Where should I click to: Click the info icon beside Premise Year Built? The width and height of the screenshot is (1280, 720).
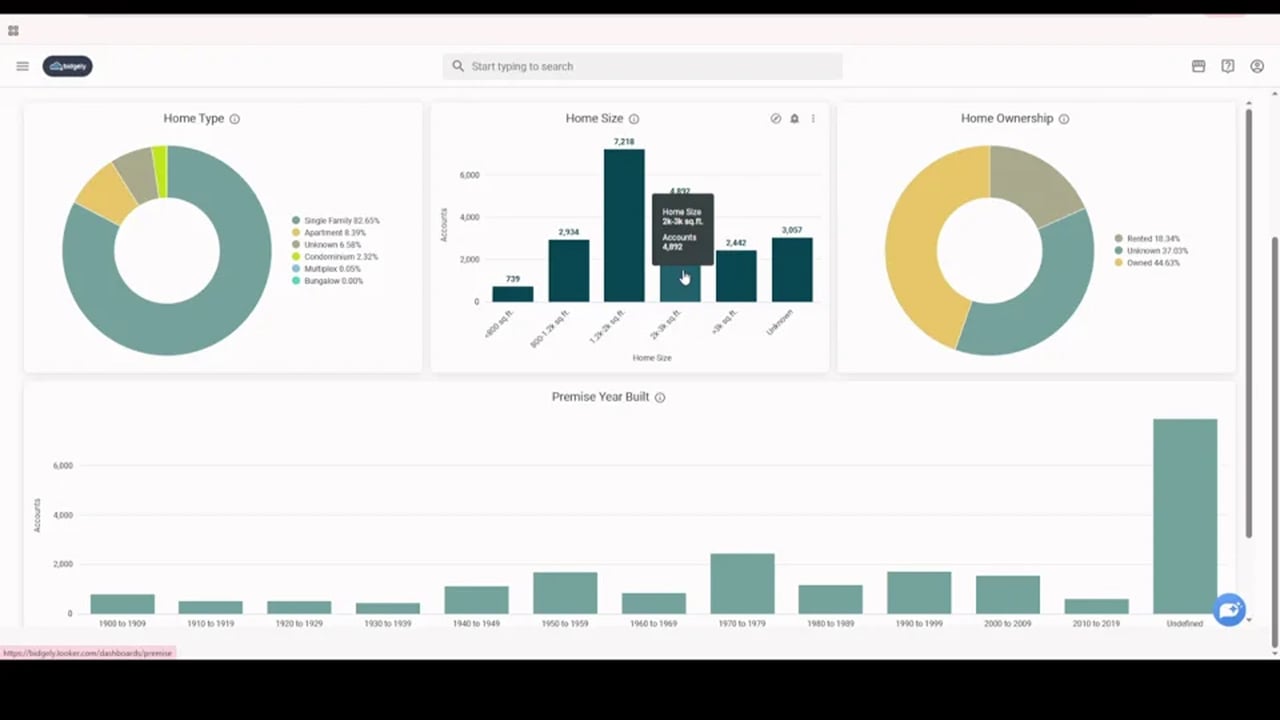tap(659, 397)
